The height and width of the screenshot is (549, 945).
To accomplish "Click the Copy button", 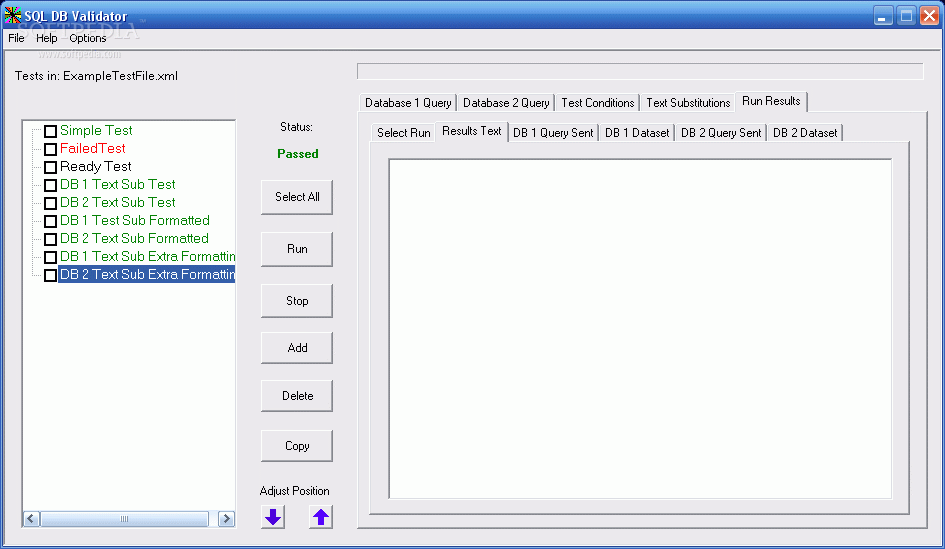I will pyautogui.click(x=297, y=446).
